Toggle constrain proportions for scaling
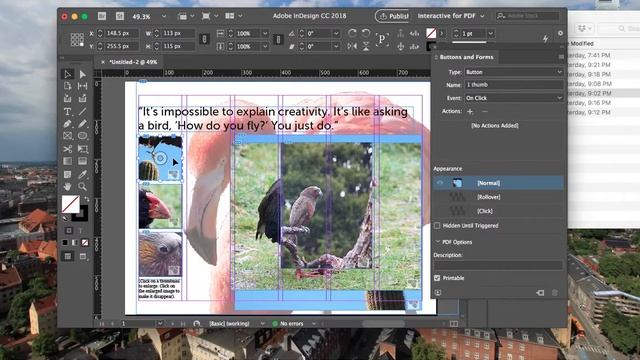Viewport: 640px width, 360px height. pos(278,39)
